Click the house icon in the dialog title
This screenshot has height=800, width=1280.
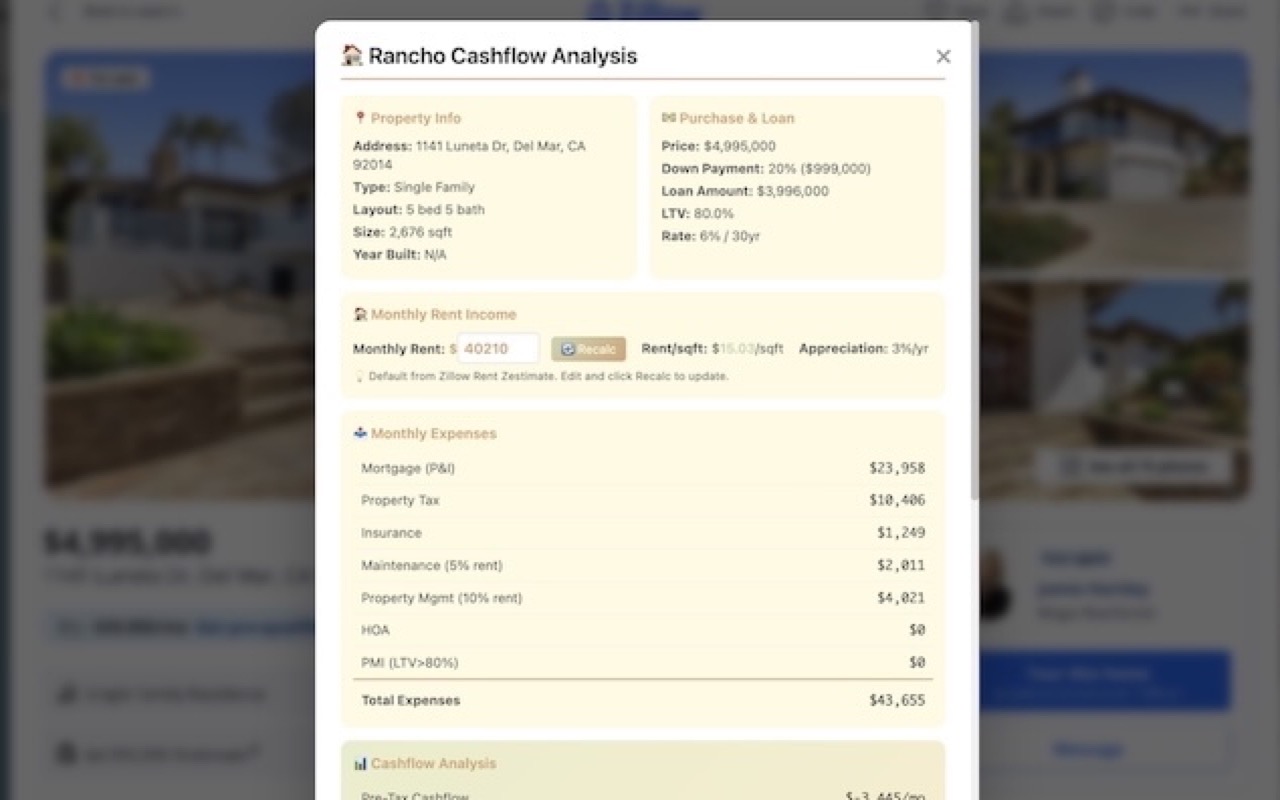pos(352,55)
